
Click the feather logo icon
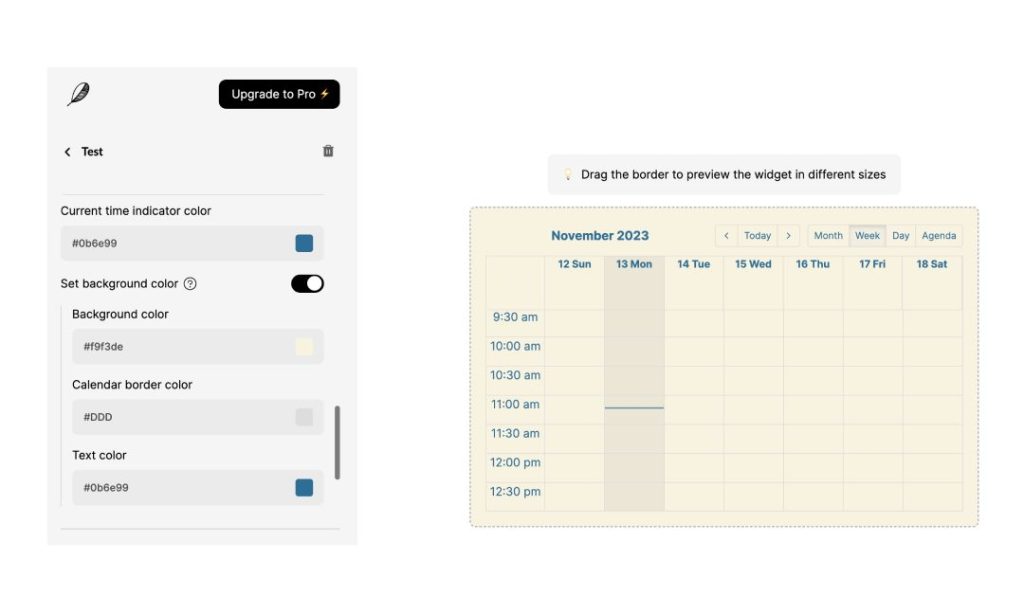pyautogui.click(x=80, y=93)
